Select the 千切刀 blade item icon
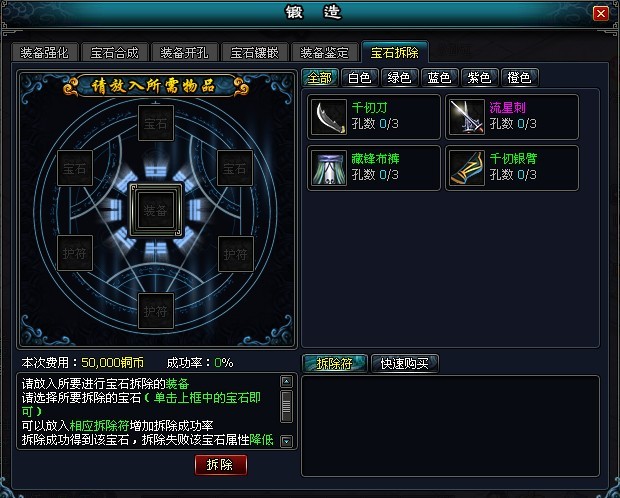Image resolution: width=620 pixels, height=498 pixels. coord(329,117)
